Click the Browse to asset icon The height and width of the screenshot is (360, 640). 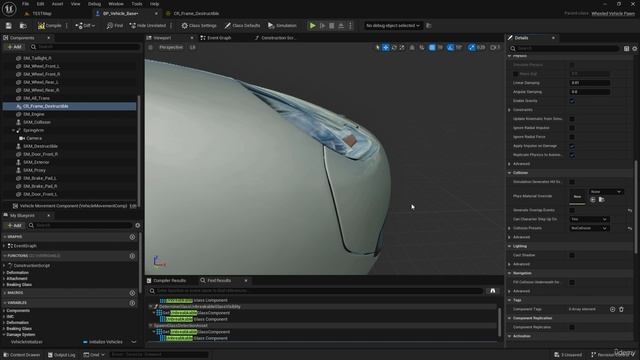click(x=23, y=26)
